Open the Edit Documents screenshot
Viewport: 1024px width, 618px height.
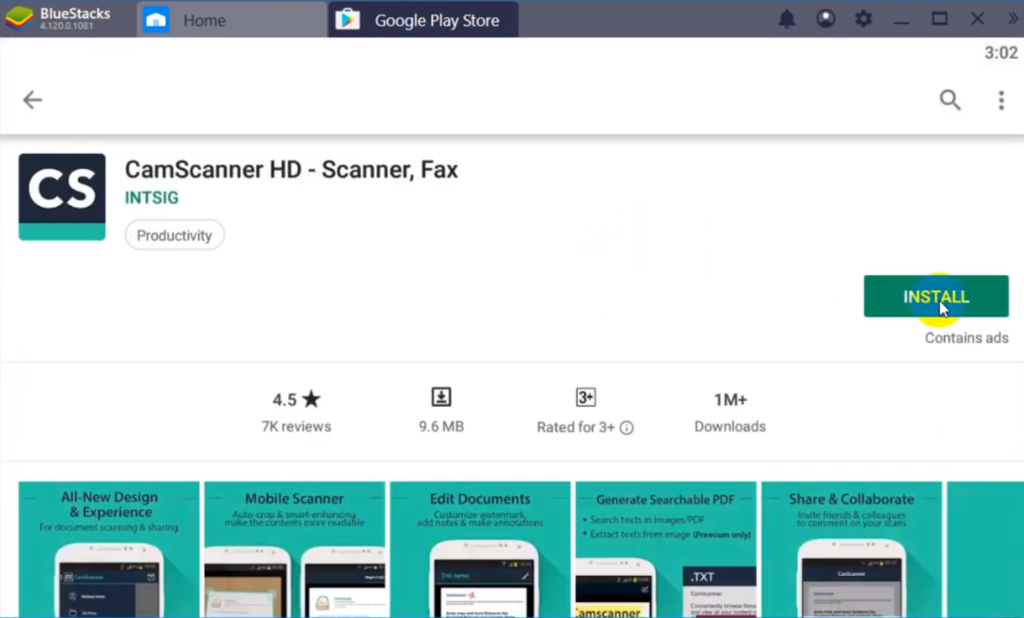tap(480, 549)
